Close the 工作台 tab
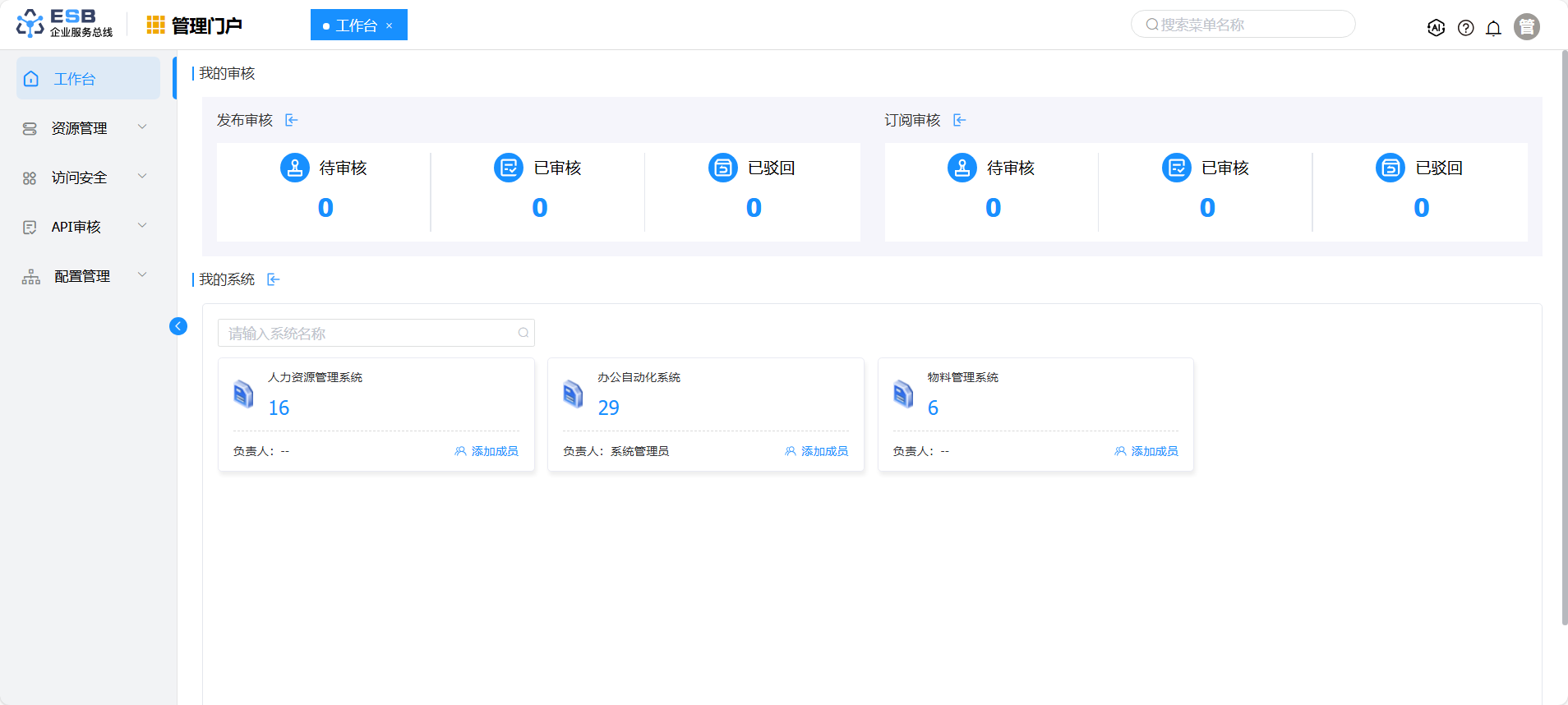1568x705 pixels. coord(390,26)
